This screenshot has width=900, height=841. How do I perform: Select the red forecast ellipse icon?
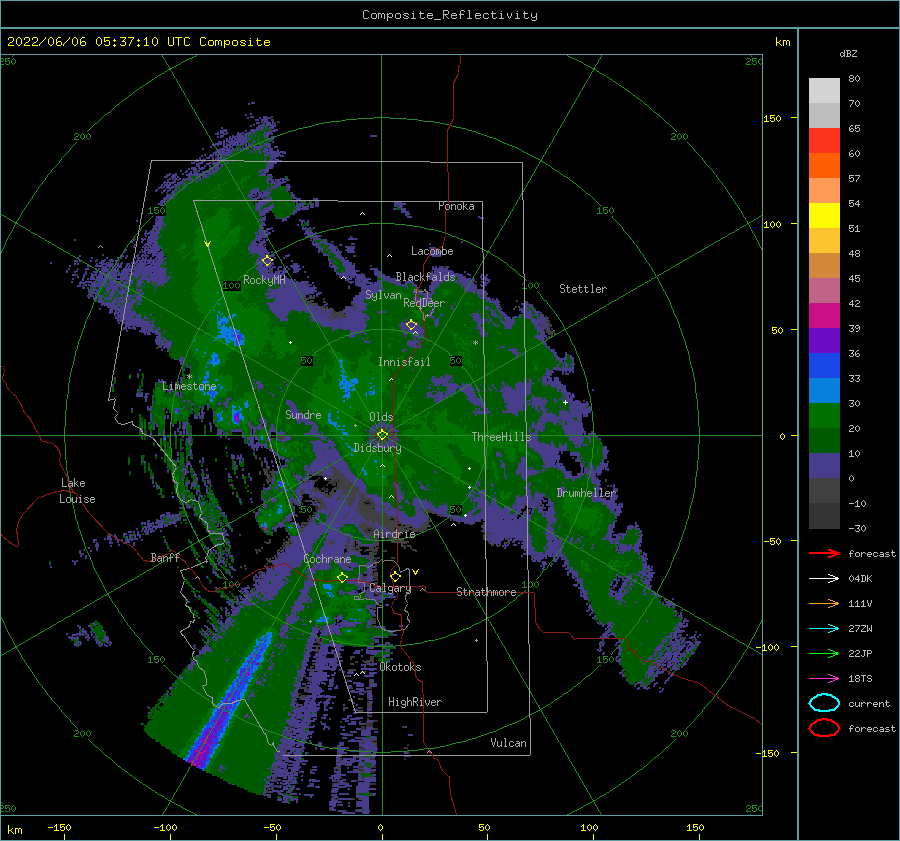coord(824,728)
